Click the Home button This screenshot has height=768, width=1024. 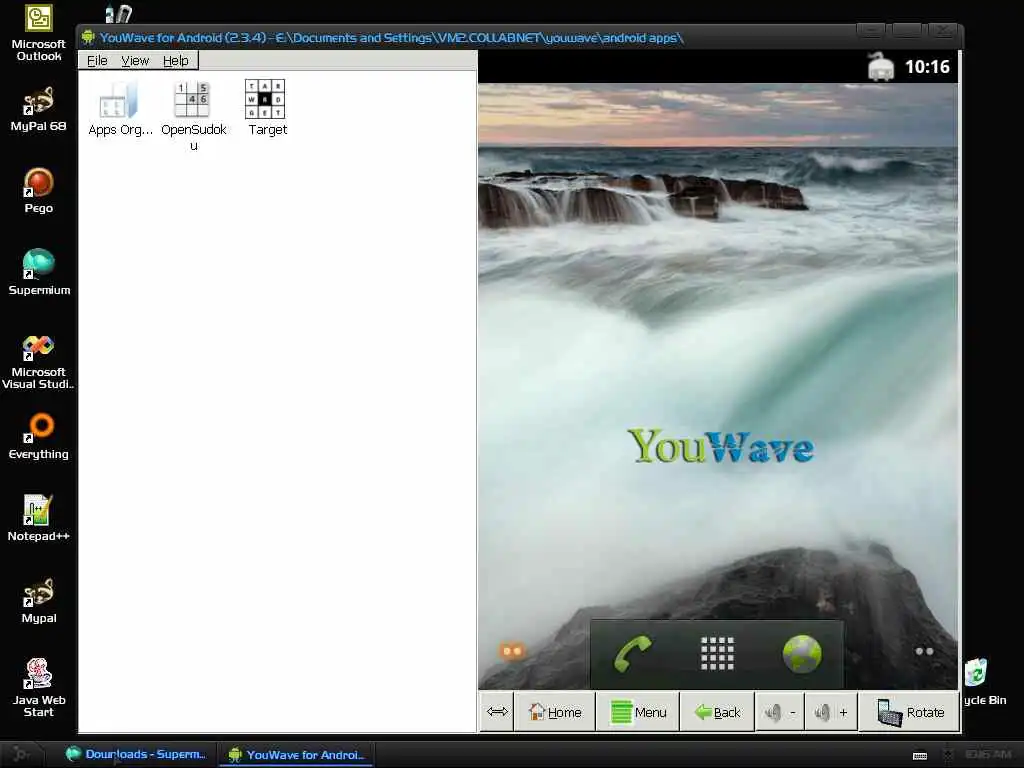(x=554, y=712)
